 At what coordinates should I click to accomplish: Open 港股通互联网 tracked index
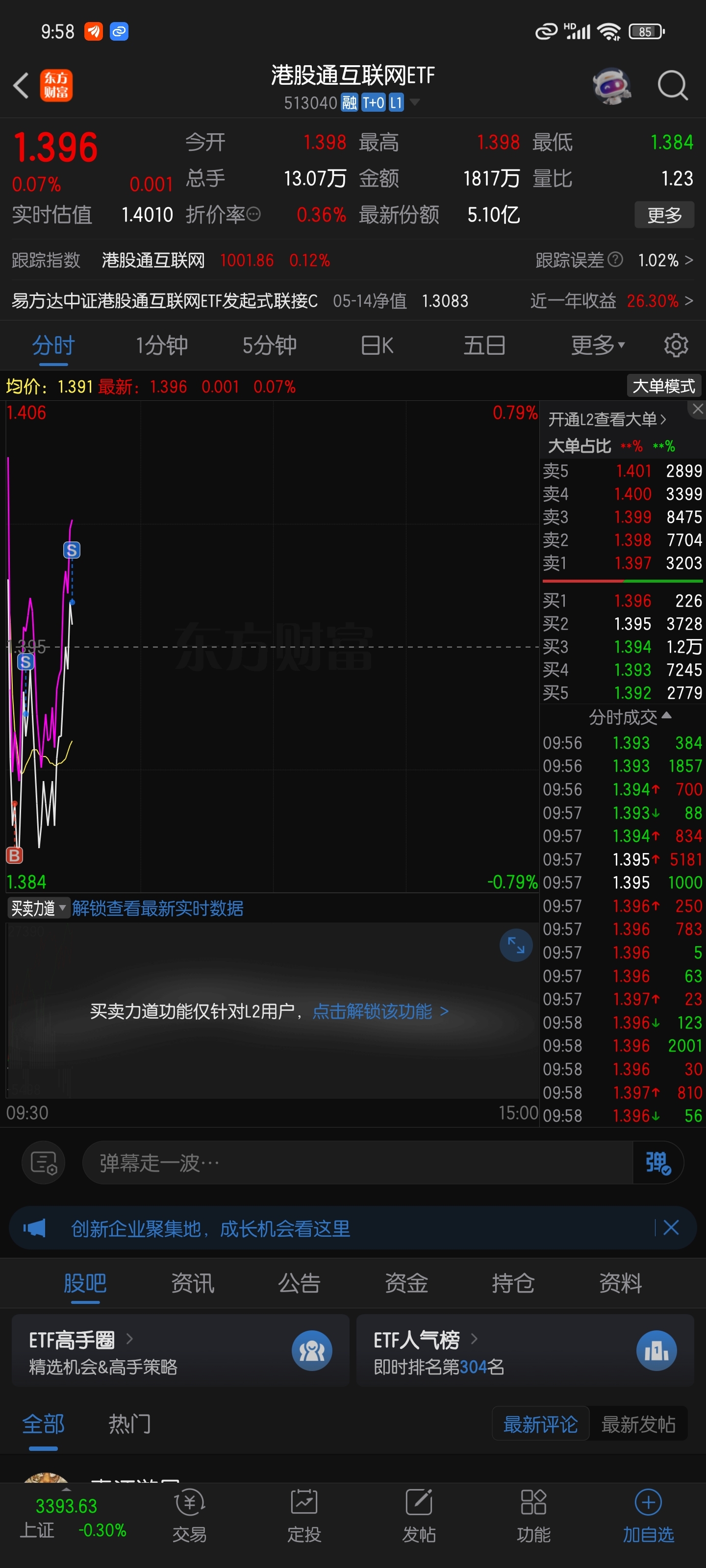(153, 260)
